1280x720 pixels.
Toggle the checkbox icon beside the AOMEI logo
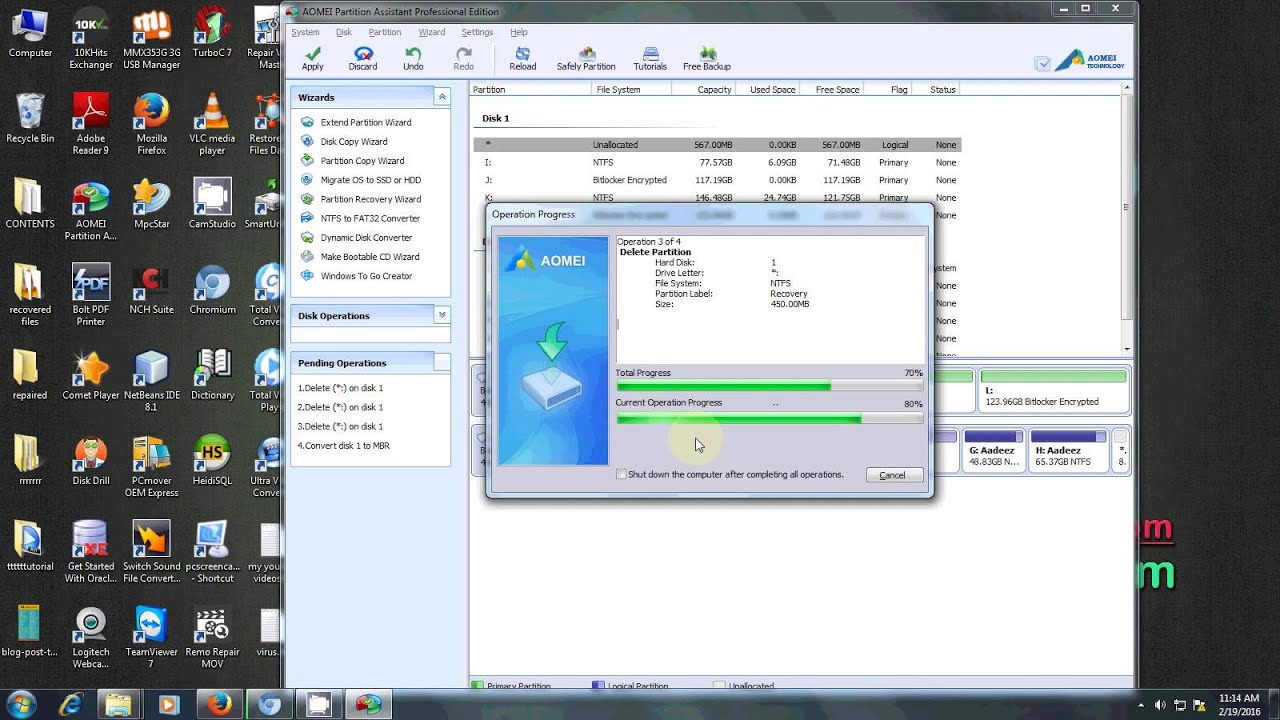tap(1043, 64)
